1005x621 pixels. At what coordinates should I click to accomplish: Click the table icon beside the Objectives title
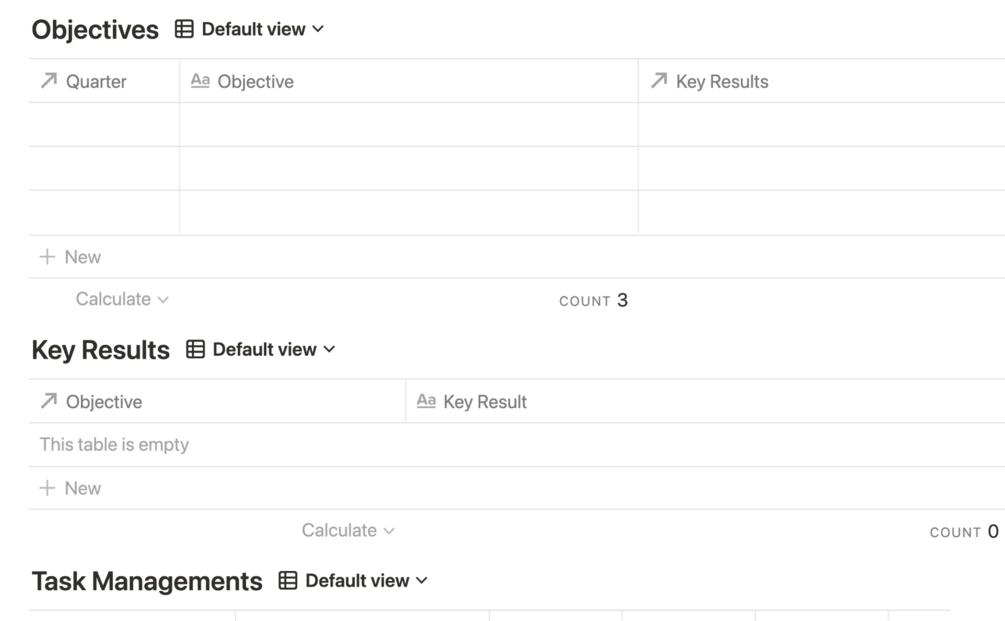(184, 29)
